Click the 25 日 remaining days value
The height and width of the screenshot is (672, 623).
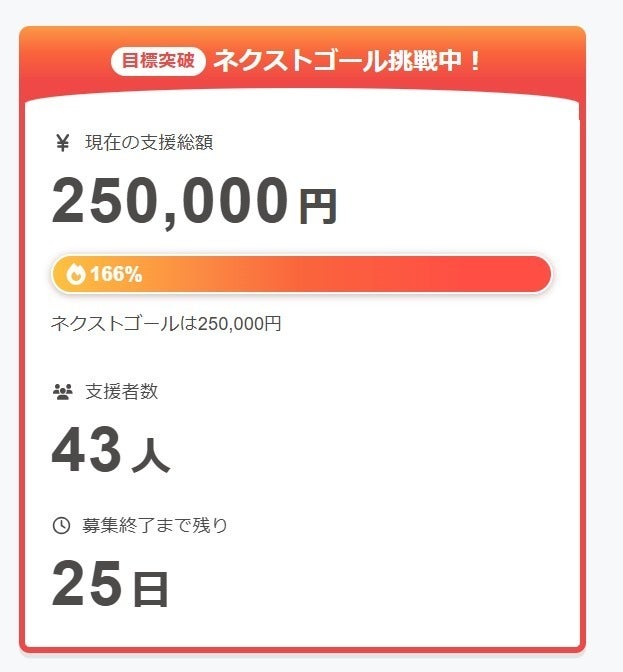(x=110, y=584)
